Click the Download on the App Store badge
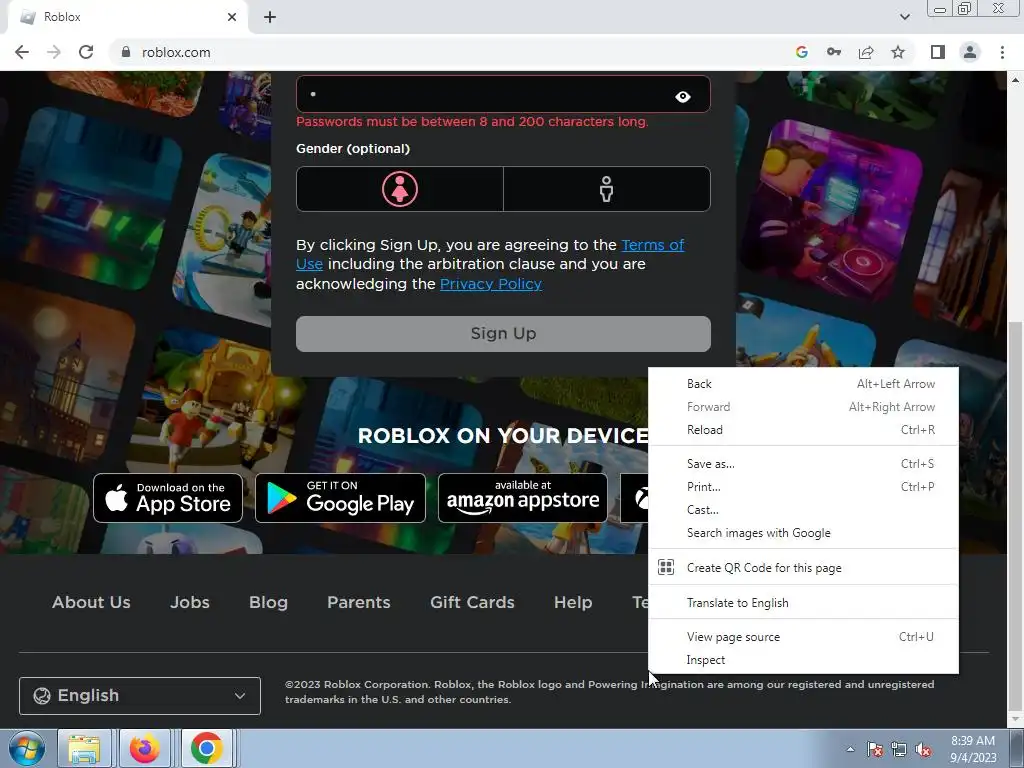This screenshot has width=1024, height=768. pos(168,498)
